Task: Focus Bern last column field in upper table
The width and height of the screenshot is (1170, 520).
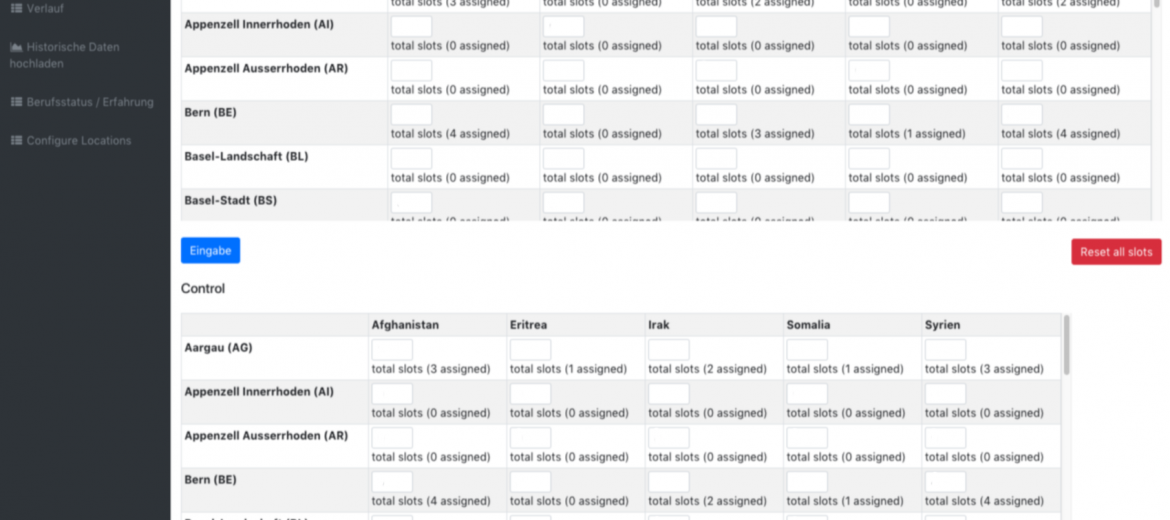Action: pos(1022,115)
